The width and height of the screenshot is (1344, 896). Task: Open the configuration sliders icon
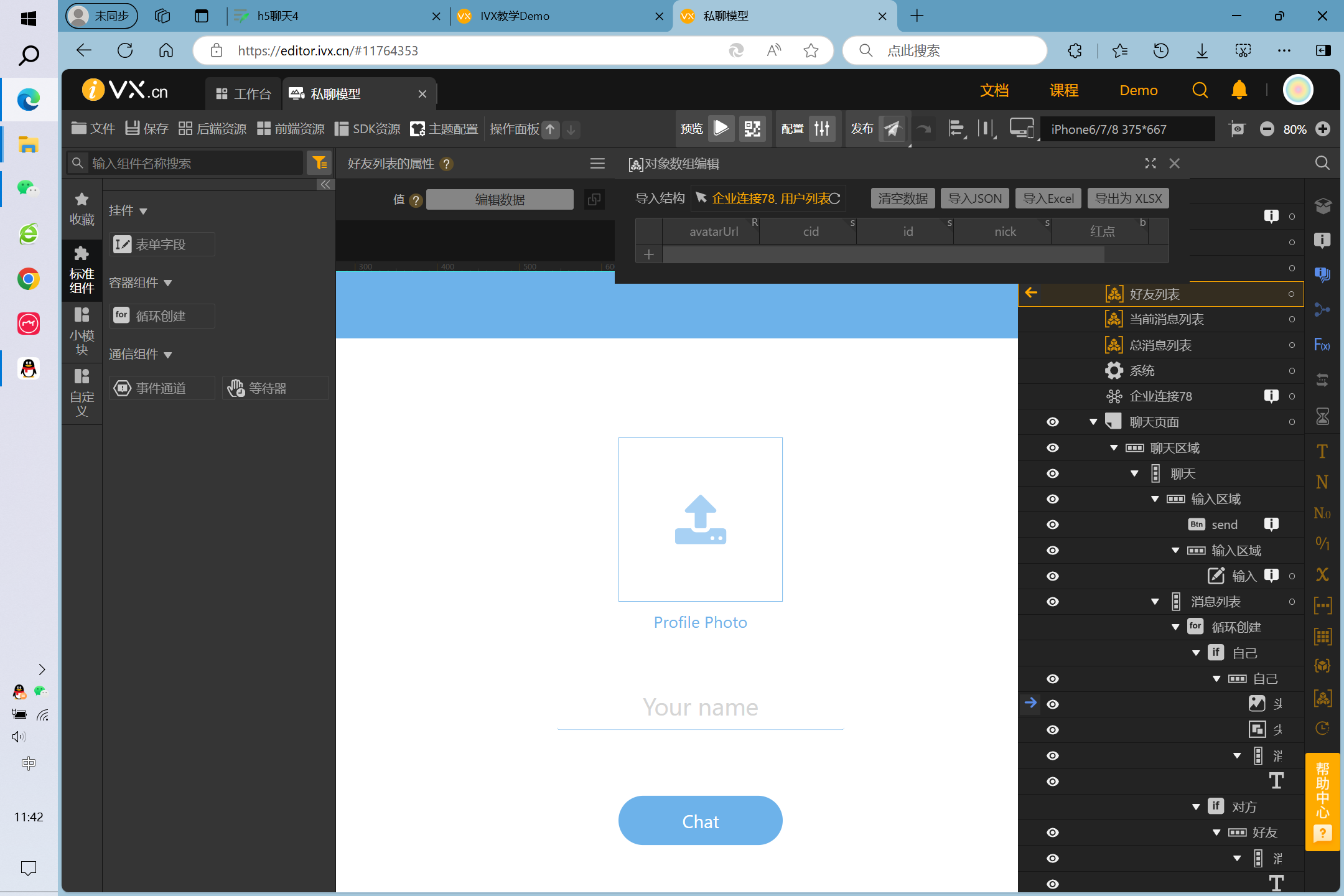[x=822, y=128]
